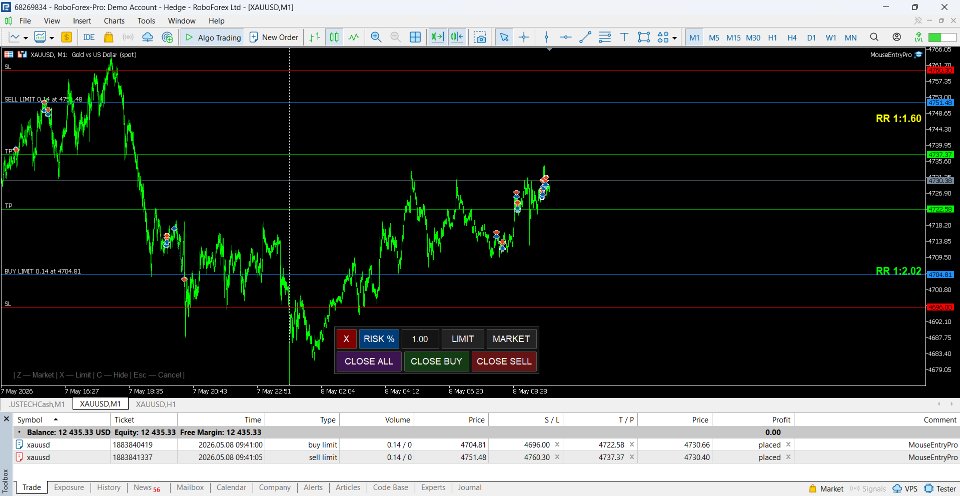Switch timeframe to H4
This screenshot has width=960, height=496.
coord(792,37)
